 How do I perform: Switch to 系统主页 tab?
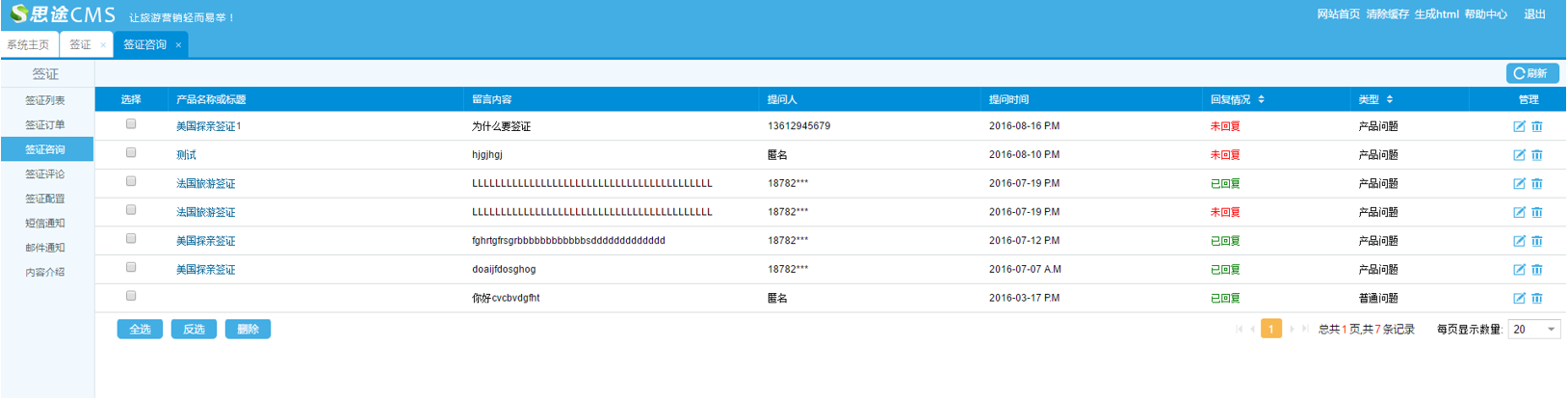click(29, 45)
